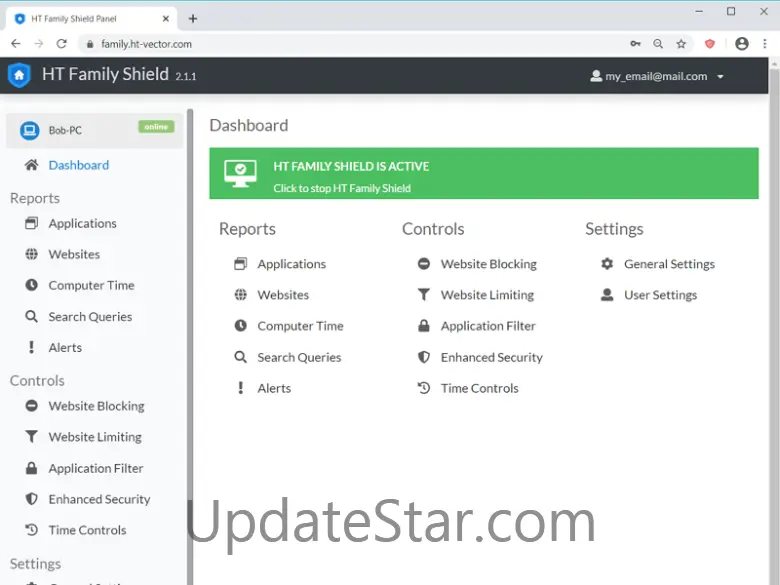Click the Search Queries magnifier icon in main panel
This screenshot has width=780, height=585.
coord(240,357)
